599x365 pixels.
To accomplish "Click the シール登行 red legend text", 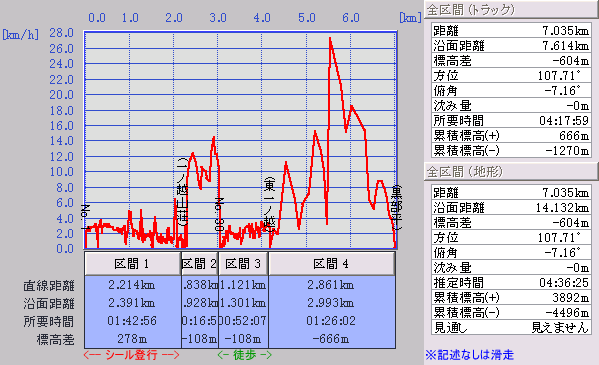I will [x=132, y=355].
